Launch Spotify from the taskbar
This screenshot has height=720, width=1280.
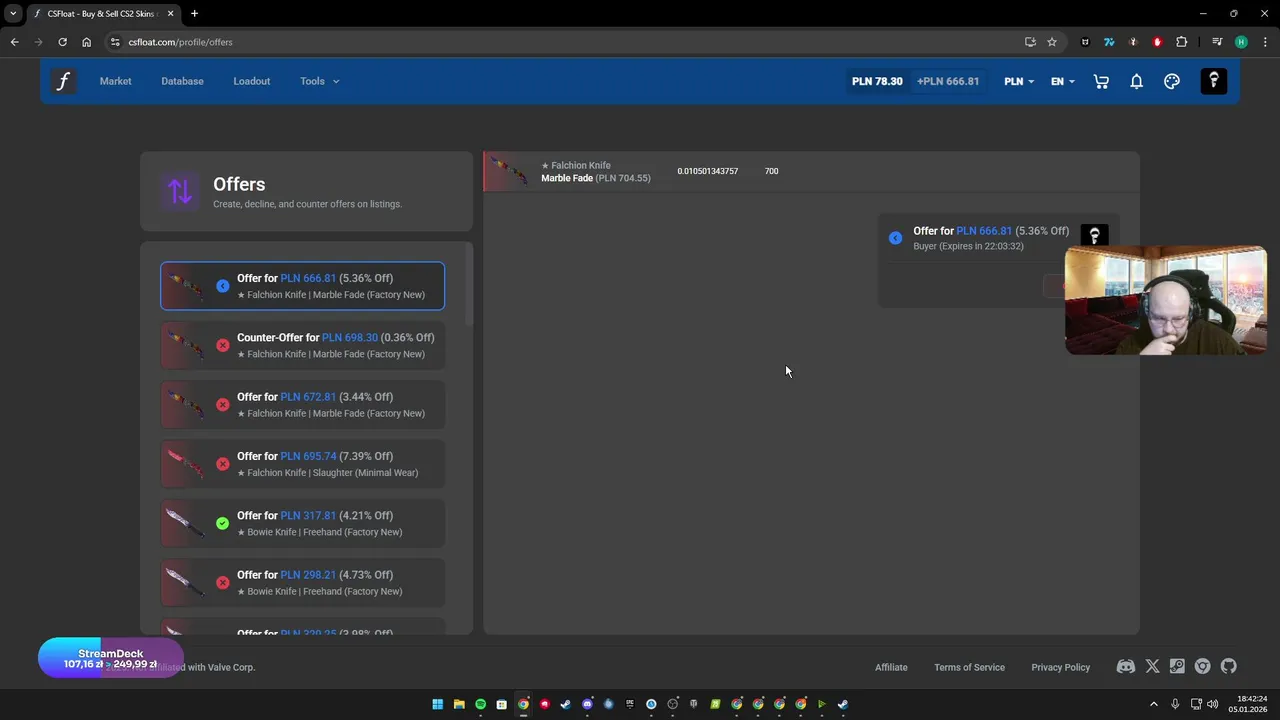(480, 704)
